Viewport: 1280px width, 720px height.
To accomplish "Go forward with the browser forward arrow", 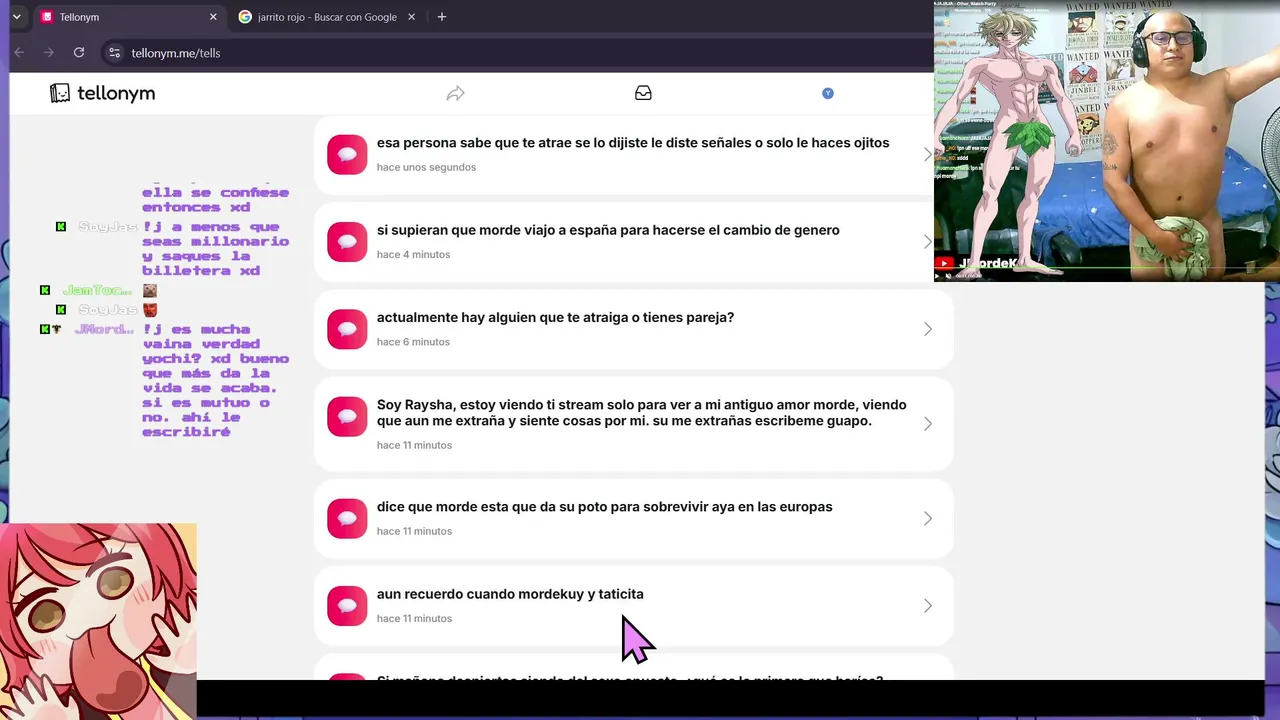I will point(49,52).
